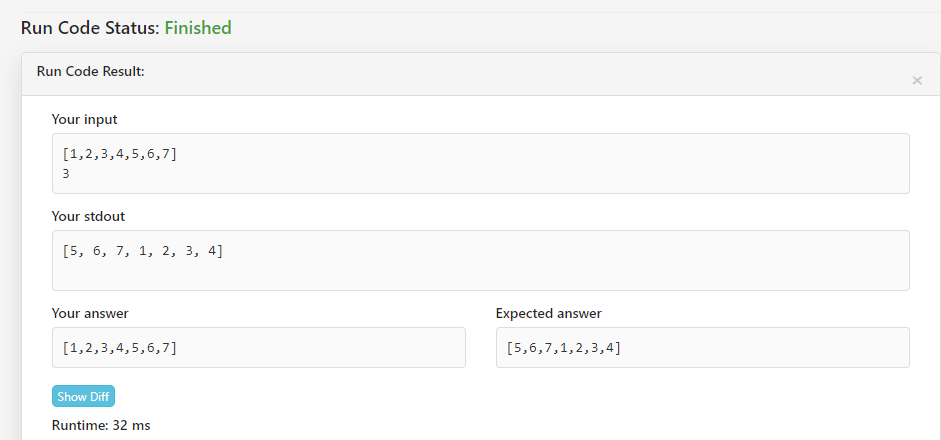Image resolution: width=941 pixels, height=440 pixels.
Task: Click the Your stdout label
Action: tap(88, 217)
